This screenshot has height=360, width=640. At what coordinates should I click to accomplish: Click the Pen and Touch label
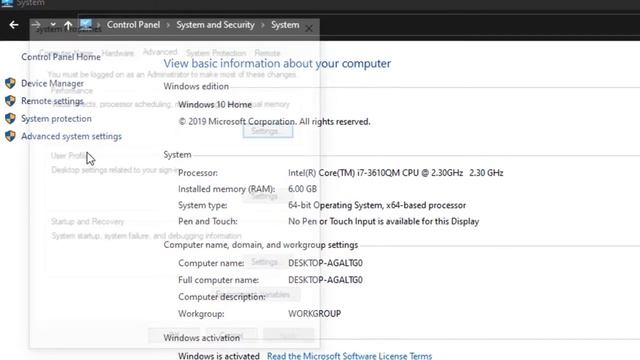coord(208,221)
